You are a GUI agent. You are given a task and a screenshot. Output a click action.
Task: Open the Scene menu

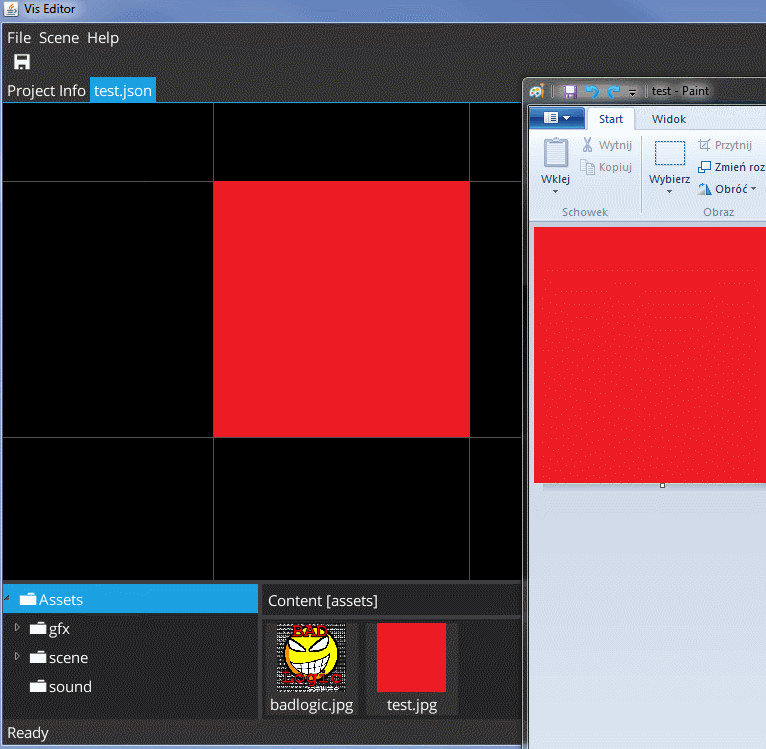pyautogui.click(x=59, y=38)
